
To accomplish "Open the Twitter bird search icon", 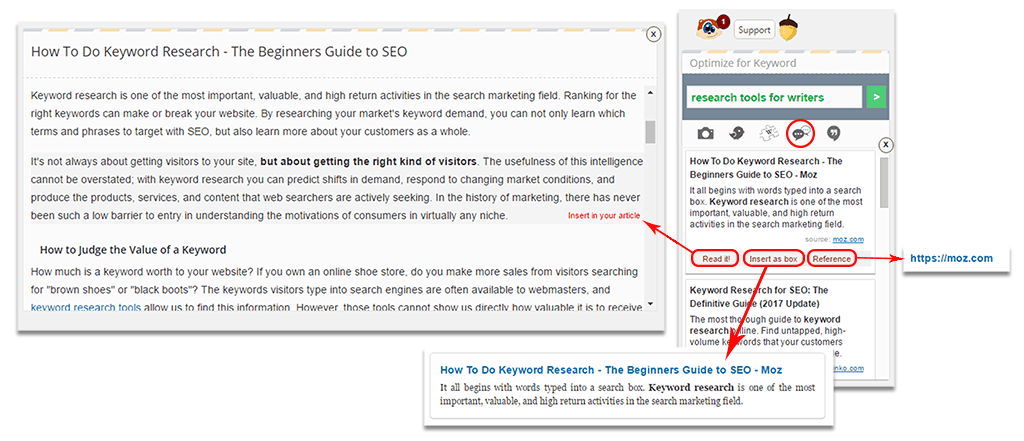I will pos(737,133).
